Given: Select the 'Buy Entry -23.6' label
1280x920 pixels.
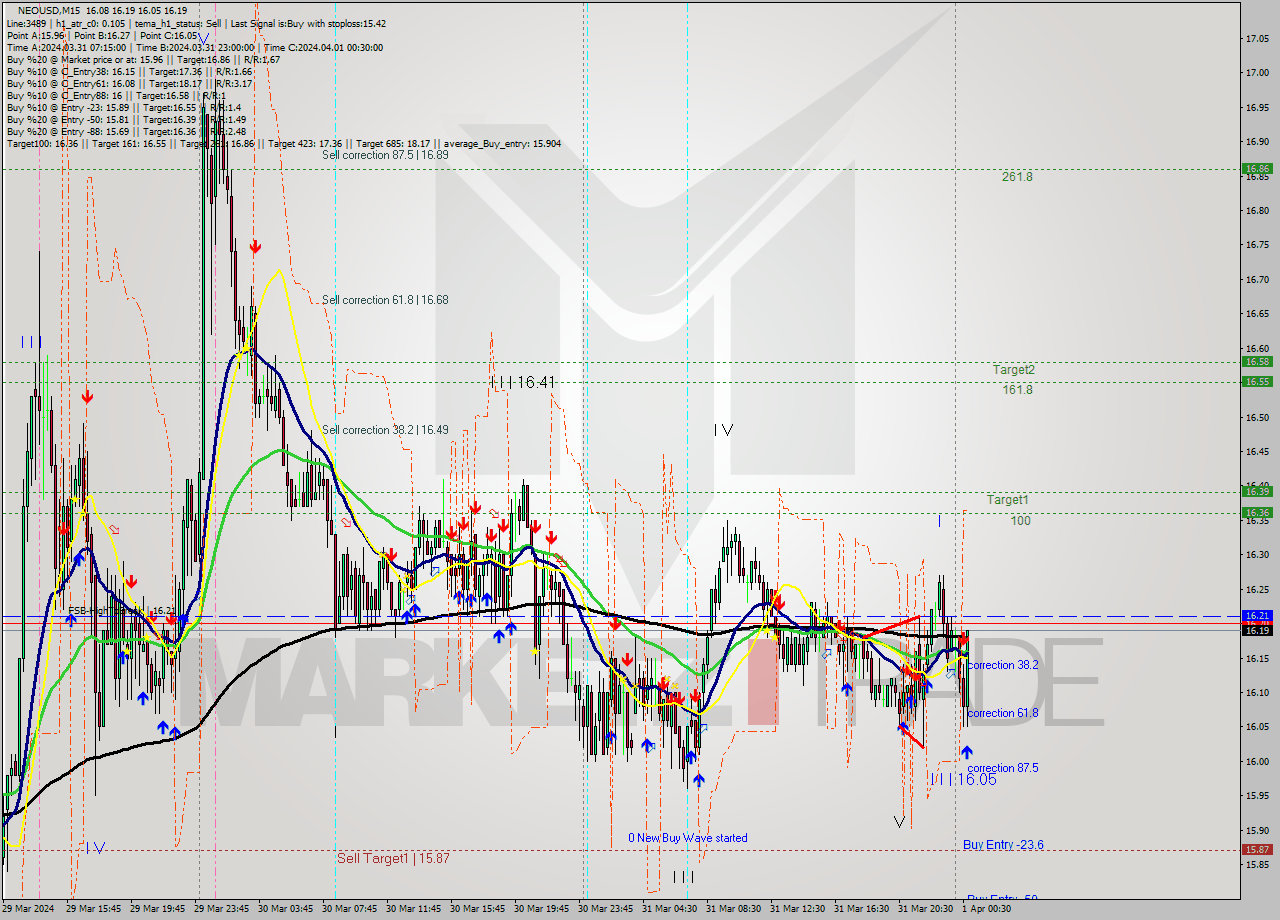Looking at the screenshot, I should (1003, 845).
